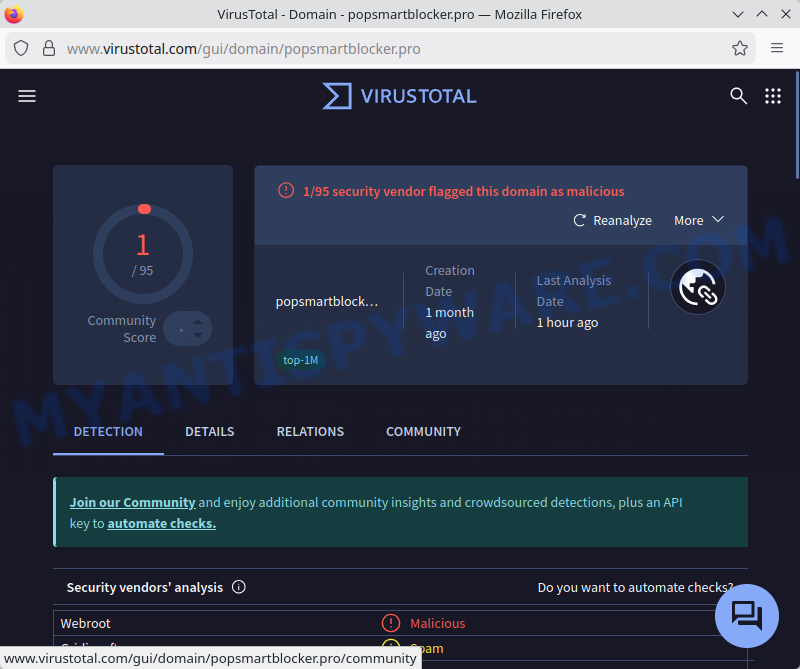Open the VirusTotal hamburger menu
The width and height of the screenshot is (800, 669).
(27, 96)
